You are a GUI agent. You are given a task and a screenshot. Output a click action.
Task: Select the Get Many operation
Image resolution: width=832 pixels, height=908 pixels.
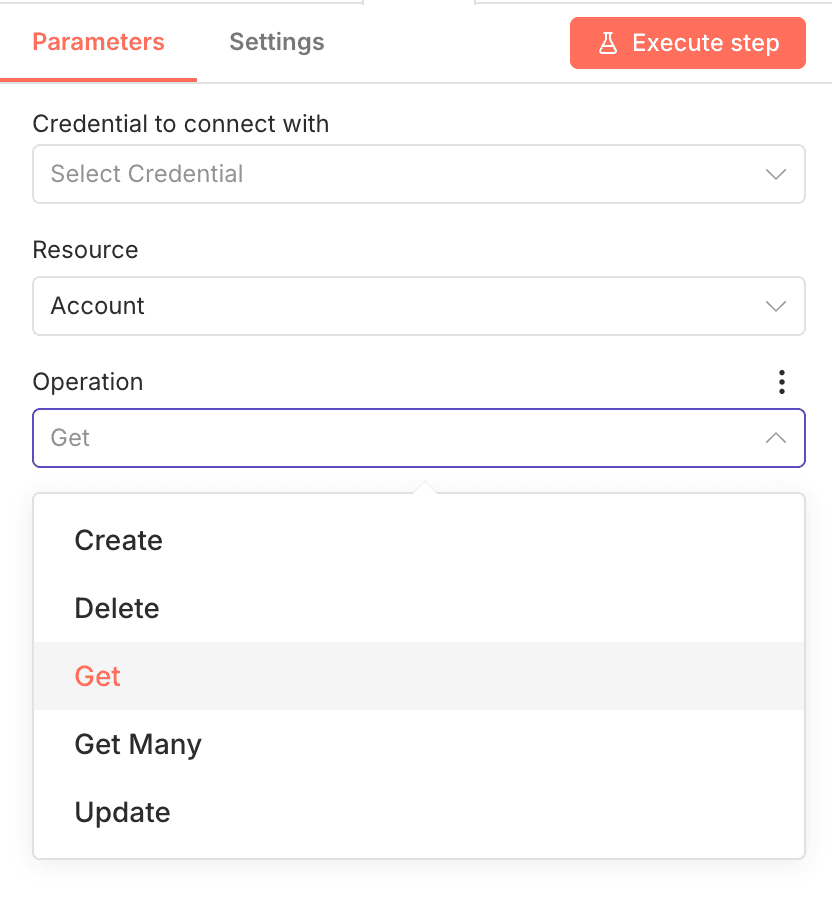[138, 744]
